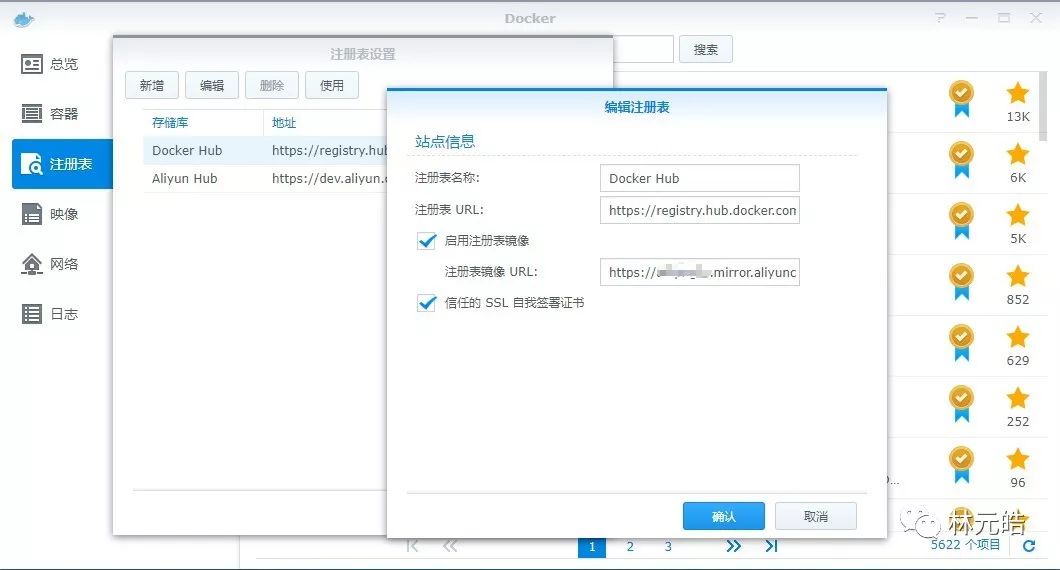The image size is (1060, 570).
Task: Click the star icon above 252
Action: click(1017, 398)
